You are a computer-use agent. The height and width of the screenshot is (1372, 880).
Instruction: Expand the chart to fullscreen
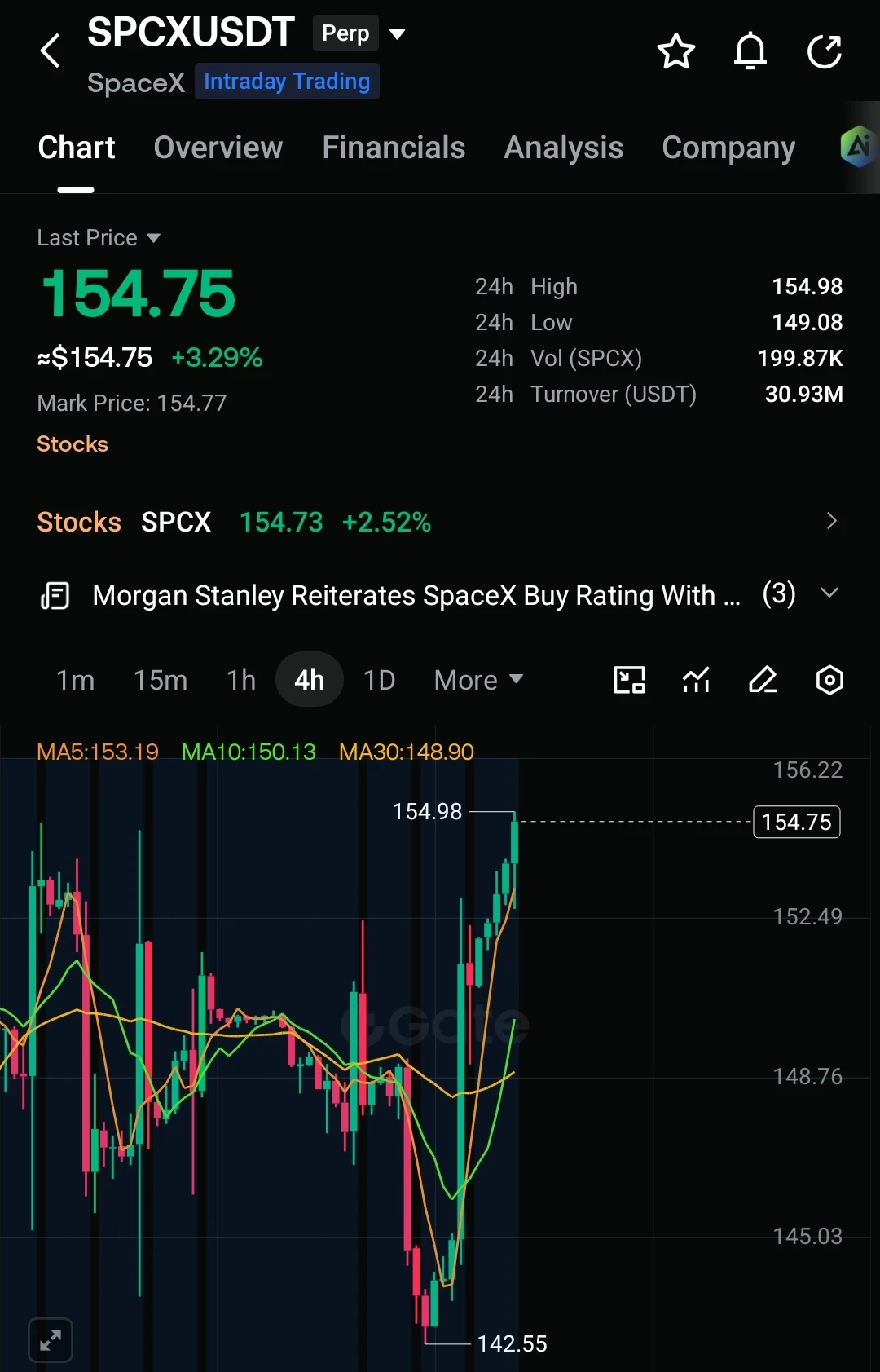pyautogui.click(x=51, y=1339)
